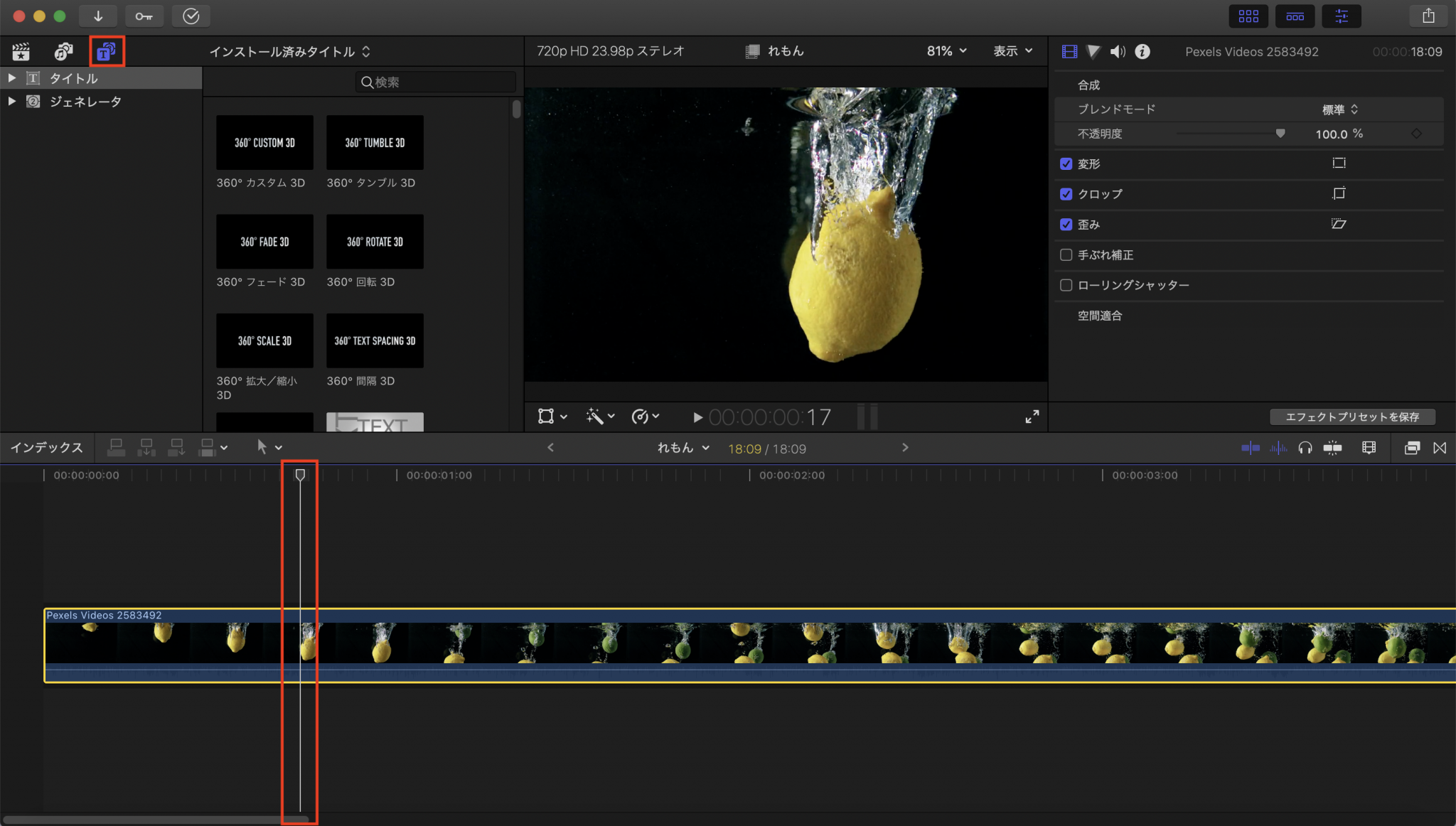Click the インデックス button
Screen dimensions: 1456x826
(x=47, y=448)
